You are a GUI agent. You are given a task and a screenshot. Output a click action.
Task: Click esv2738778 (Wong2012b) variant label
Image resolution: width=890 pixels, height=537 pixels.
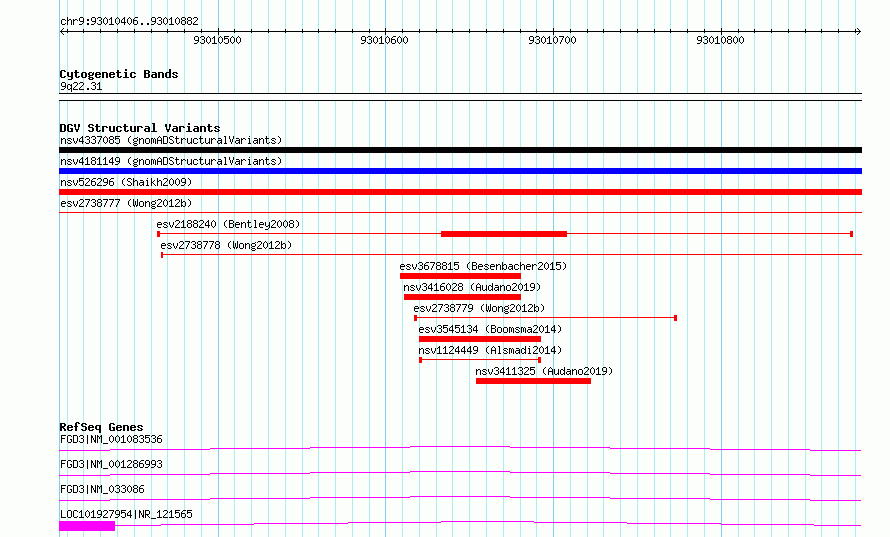226,245
